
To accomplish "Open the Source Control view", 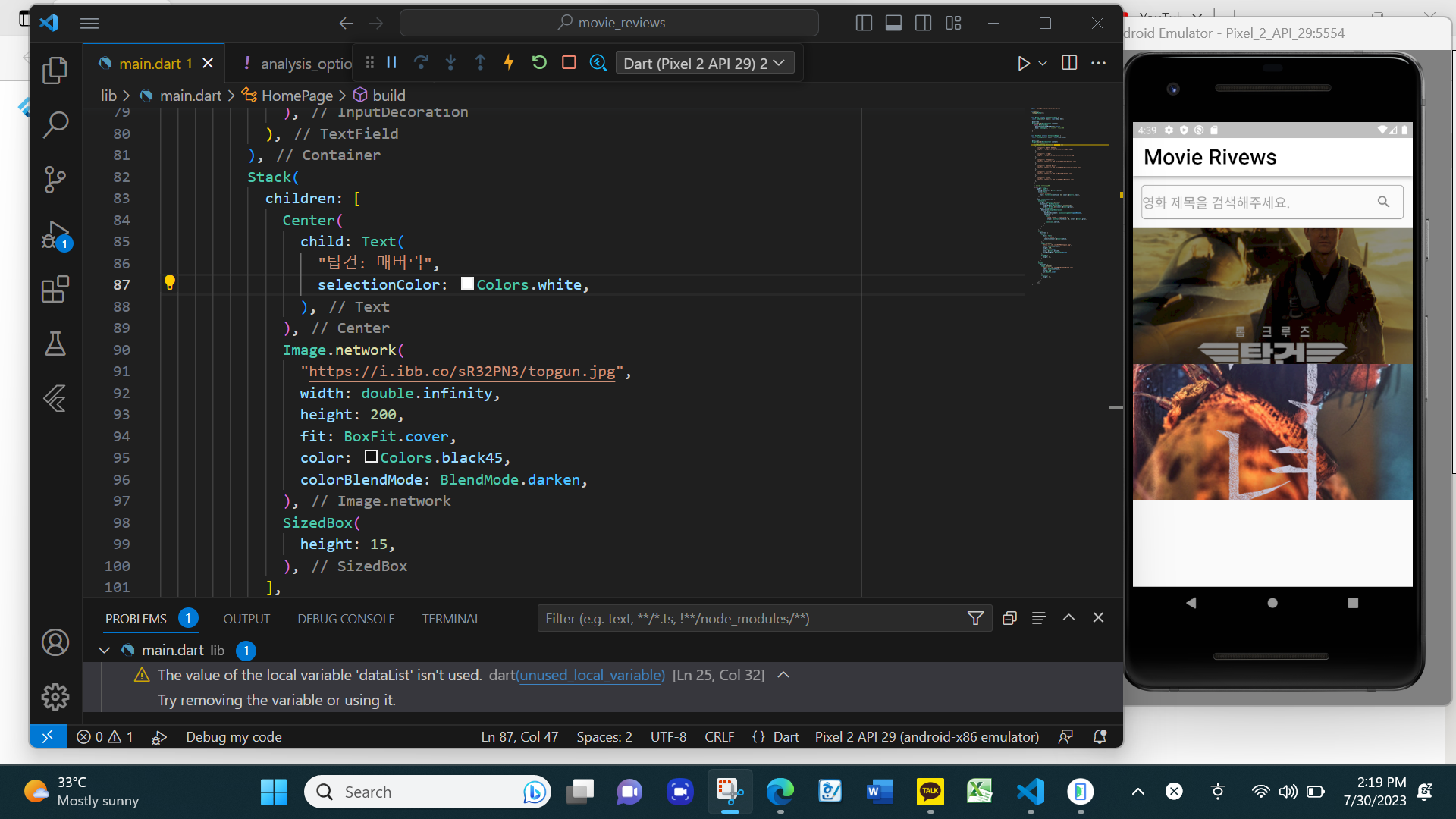I will pyautogui.click(x=55, y=180).
